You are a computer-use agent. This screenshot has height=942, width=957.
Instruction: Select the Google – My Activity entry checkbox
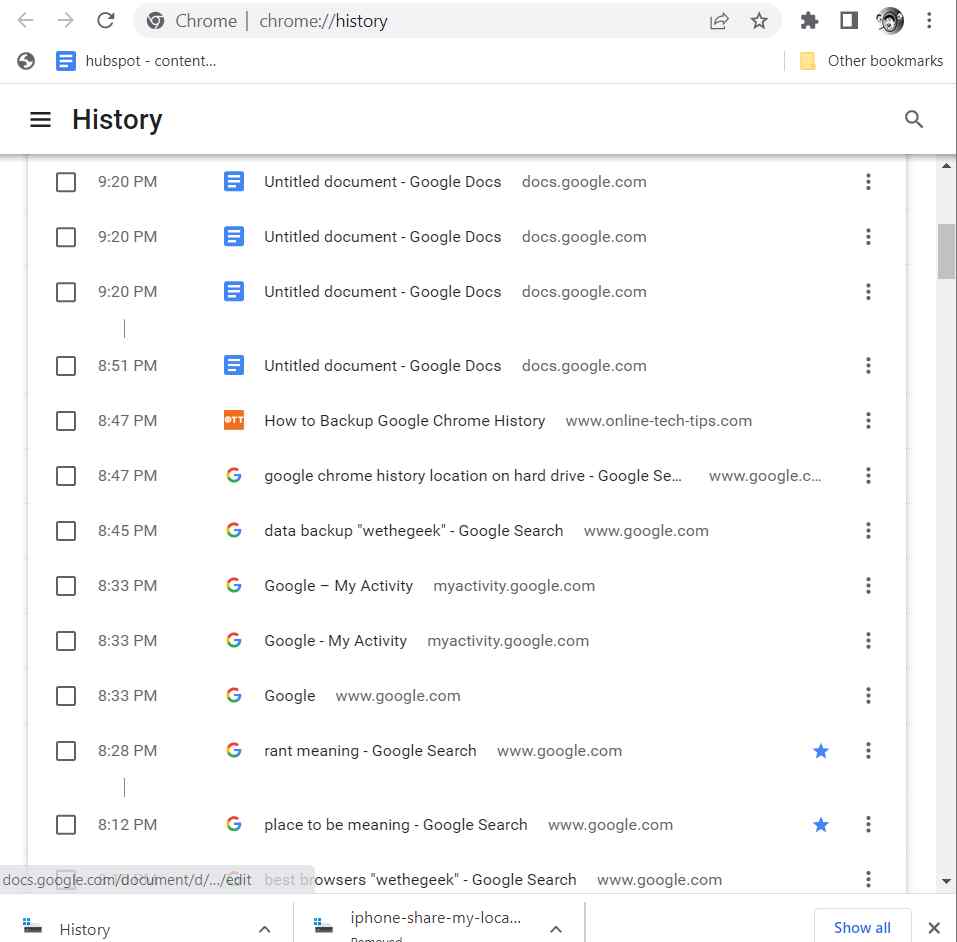tap(66, 585)
